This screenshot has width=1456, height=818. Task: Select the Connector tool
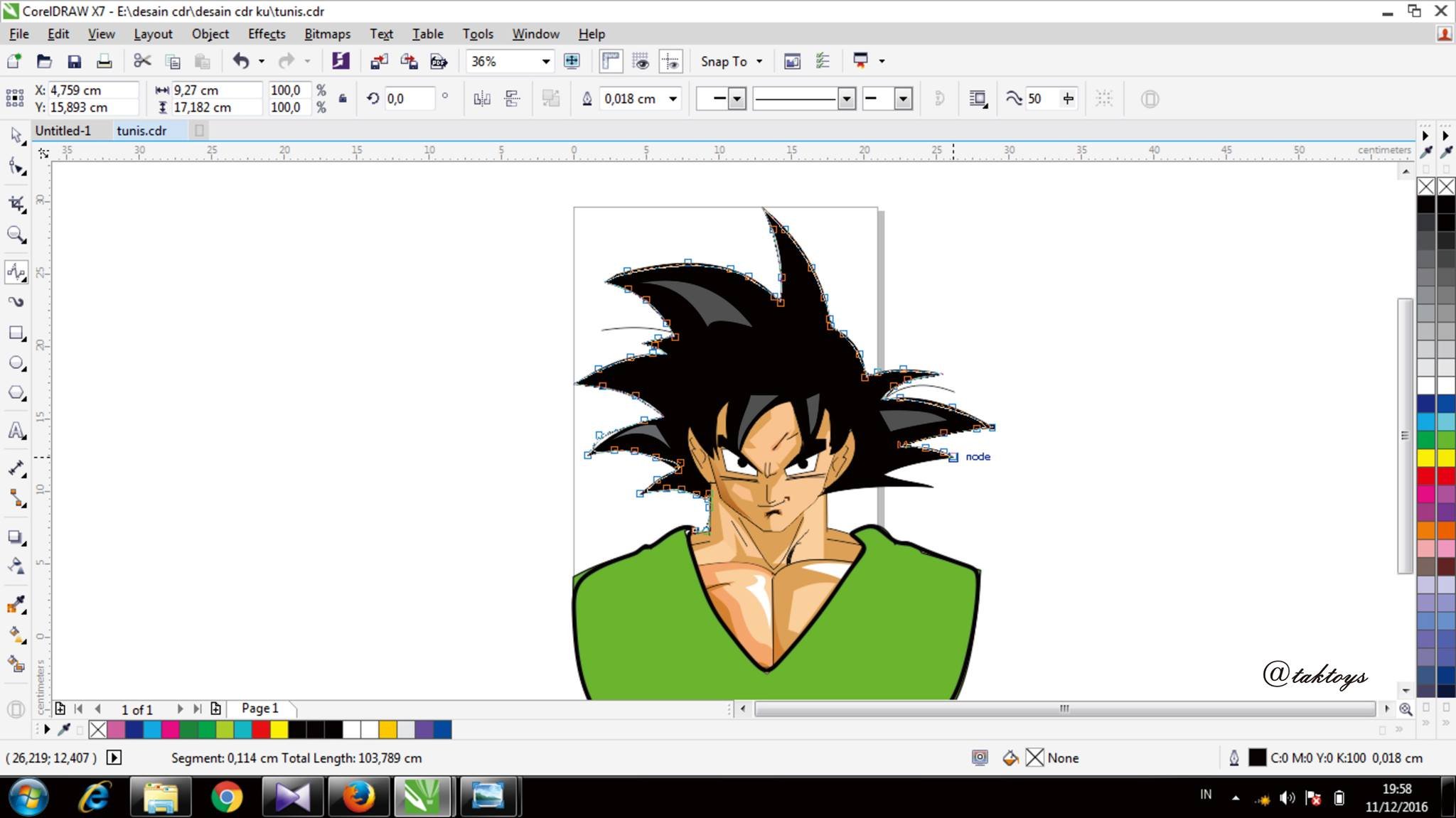point(16,498)
